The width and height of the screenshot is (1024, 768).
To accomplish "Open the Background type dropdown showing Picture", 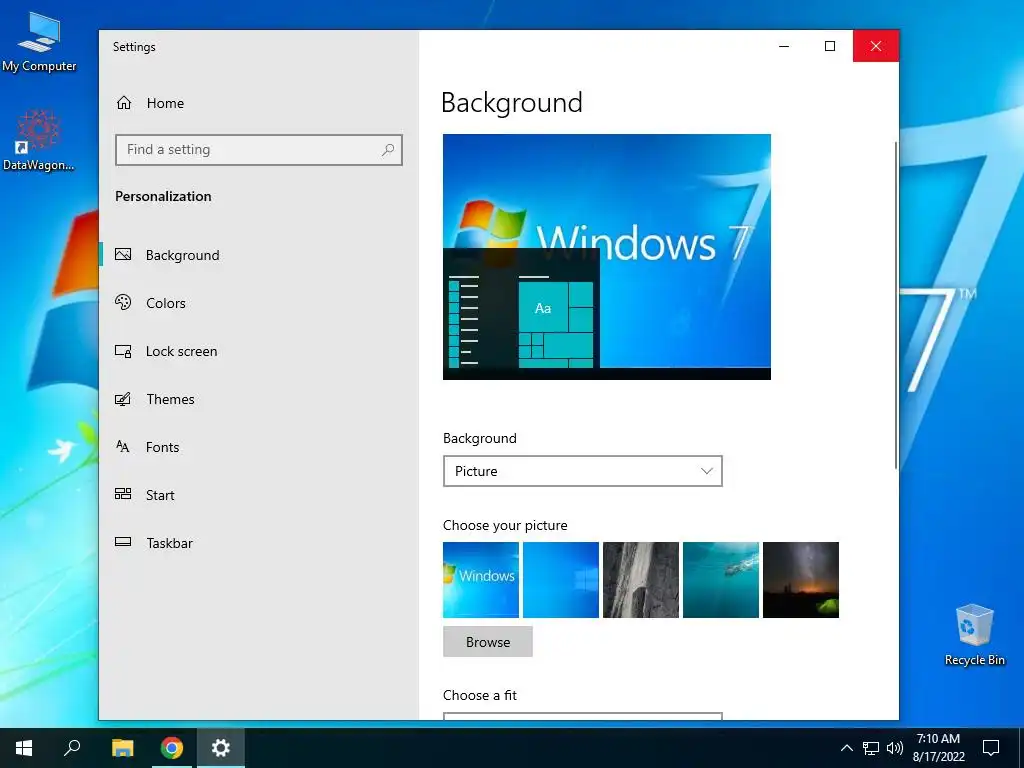I will 583,471.
